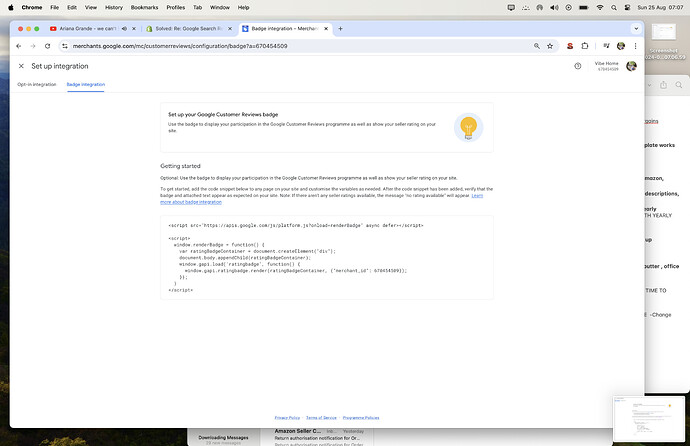Open the Edit menu
Viewport: 690px width, 446px height.
click(72, 7)
